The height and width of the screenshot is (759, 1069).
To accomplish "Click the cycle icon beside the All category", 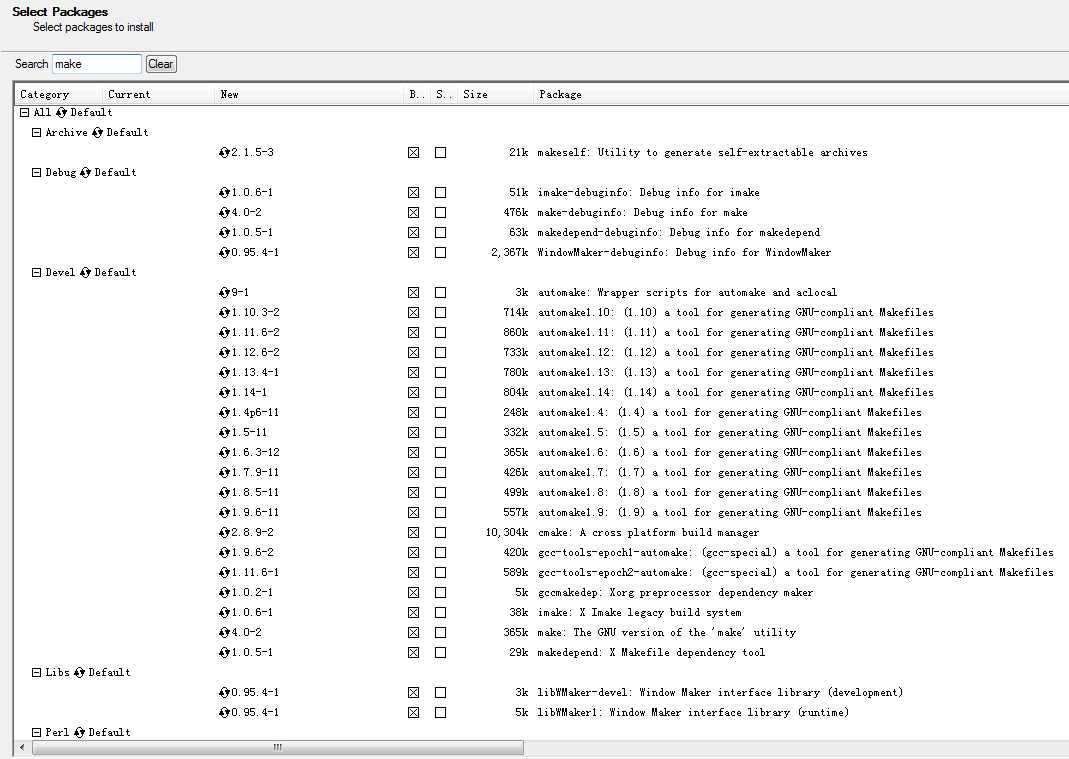I will pos(61,112).
